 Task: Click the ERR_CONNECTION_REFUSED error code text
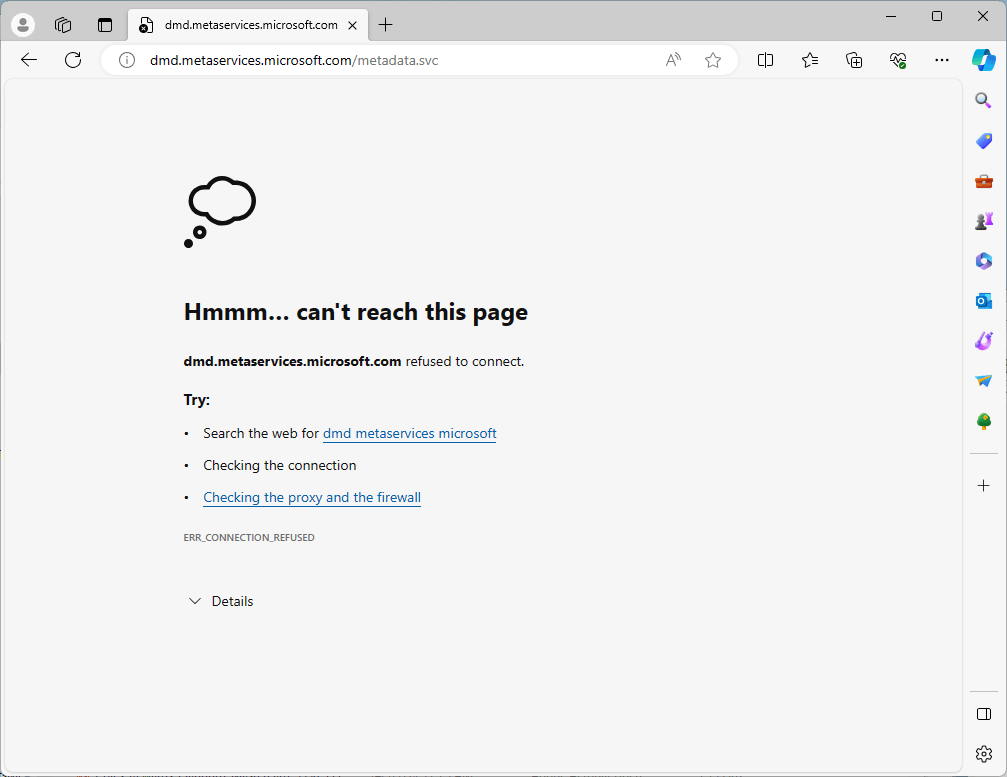click(x=249, y=537)
